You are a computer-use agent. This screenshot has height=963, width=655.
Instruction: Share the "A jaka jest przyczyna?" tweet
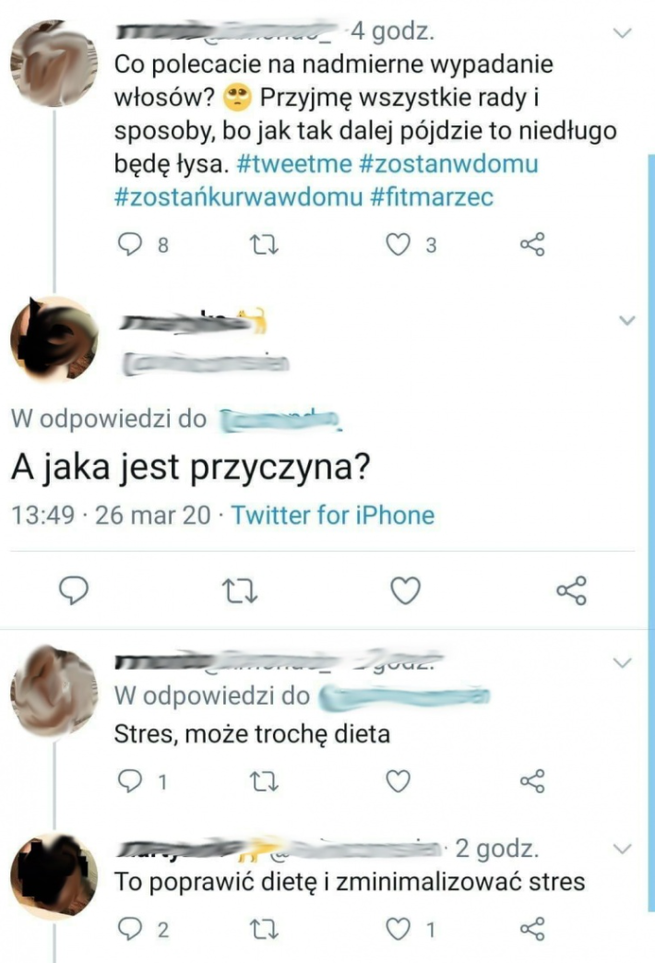[x=572, y=591]
